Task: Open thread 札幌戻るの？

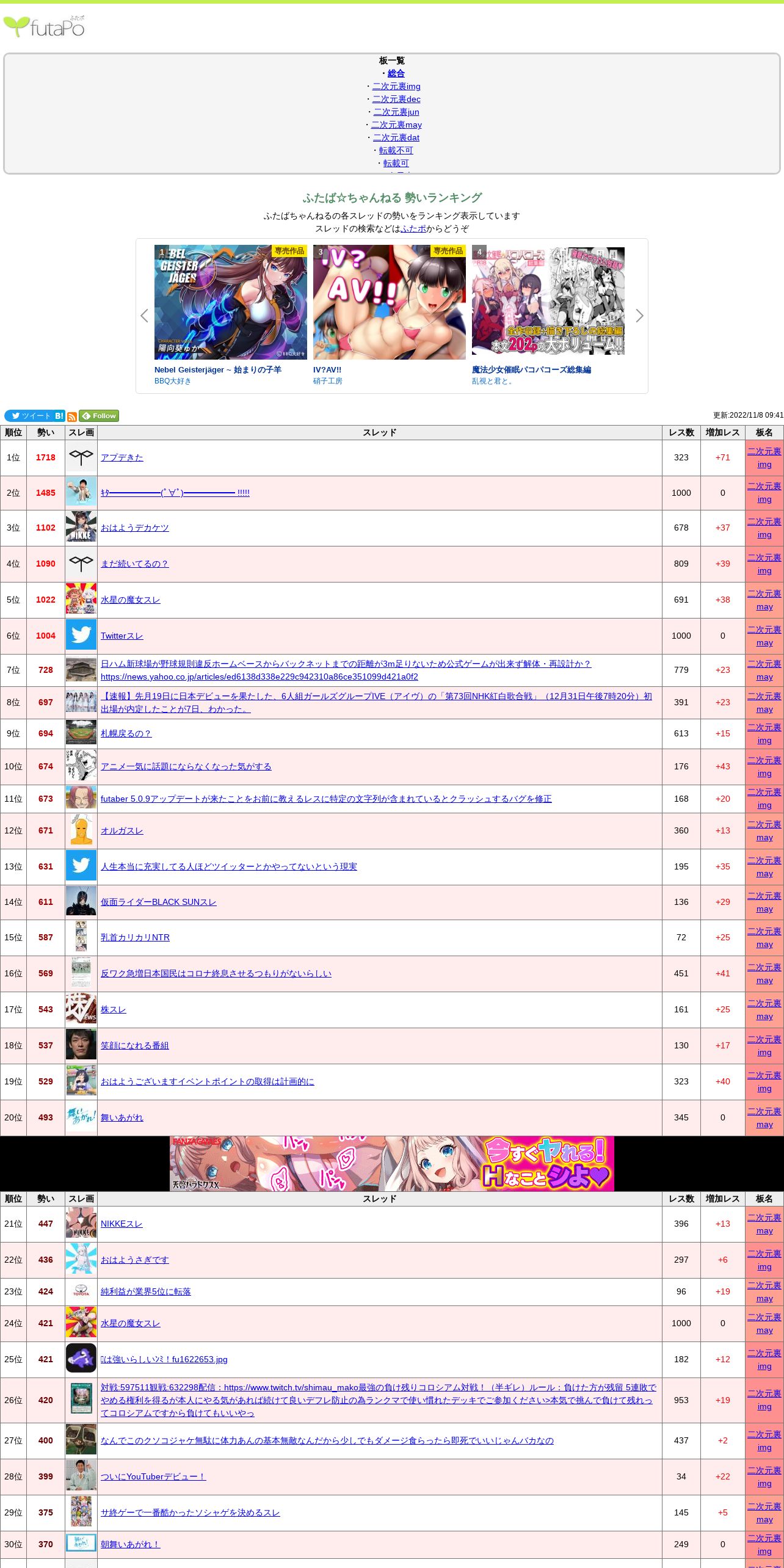Action: [126, 733]
